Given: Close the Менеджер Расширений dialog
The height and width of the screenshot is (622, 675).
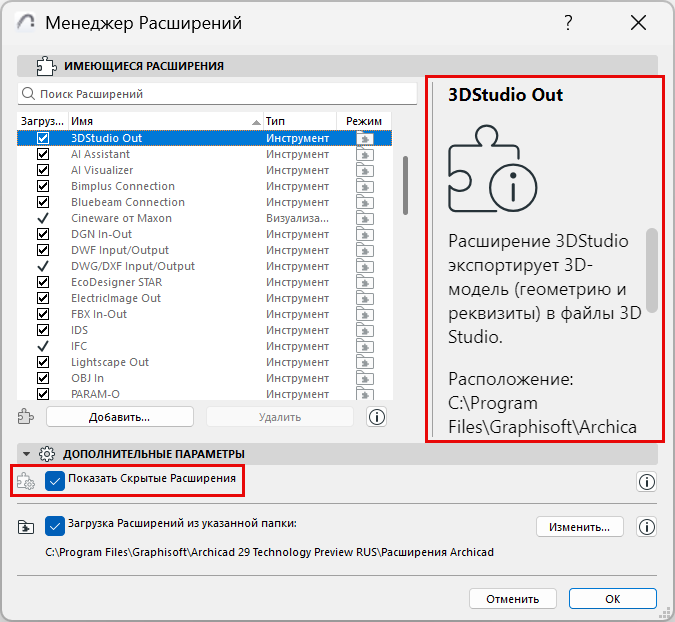Looking at the screenshot, I should 638,22.
